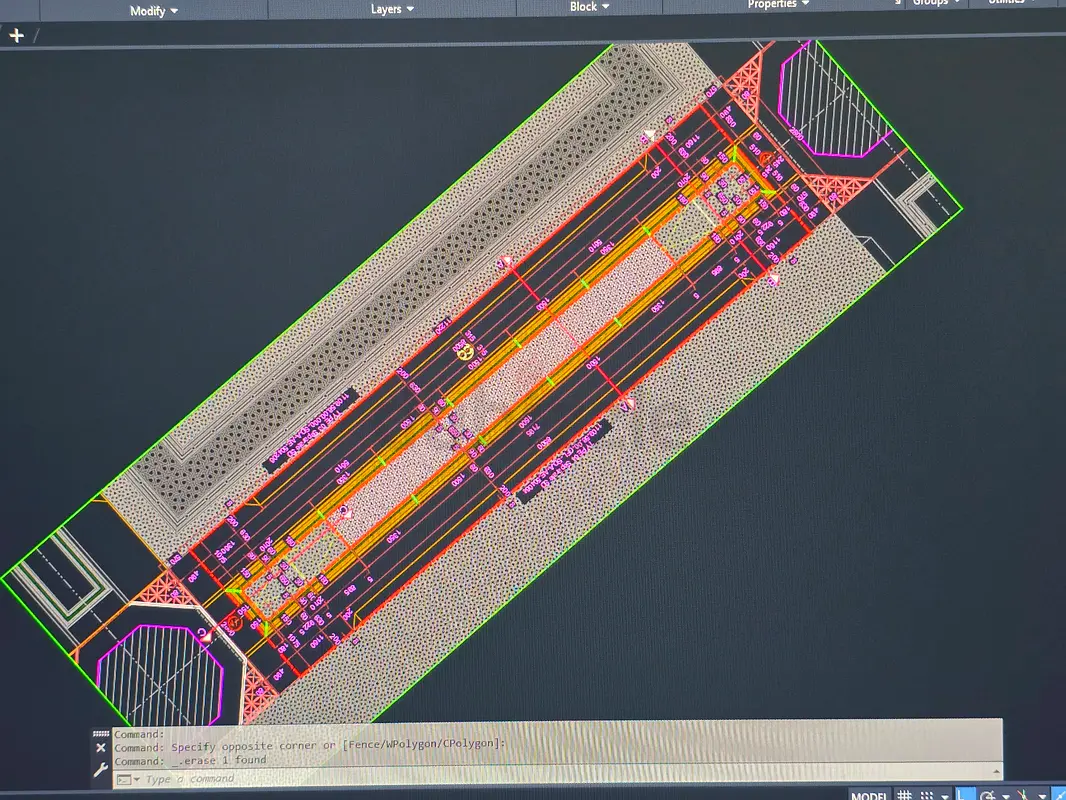
Task: Expand the Block ribbon panel
Action: tap(589, 7)
